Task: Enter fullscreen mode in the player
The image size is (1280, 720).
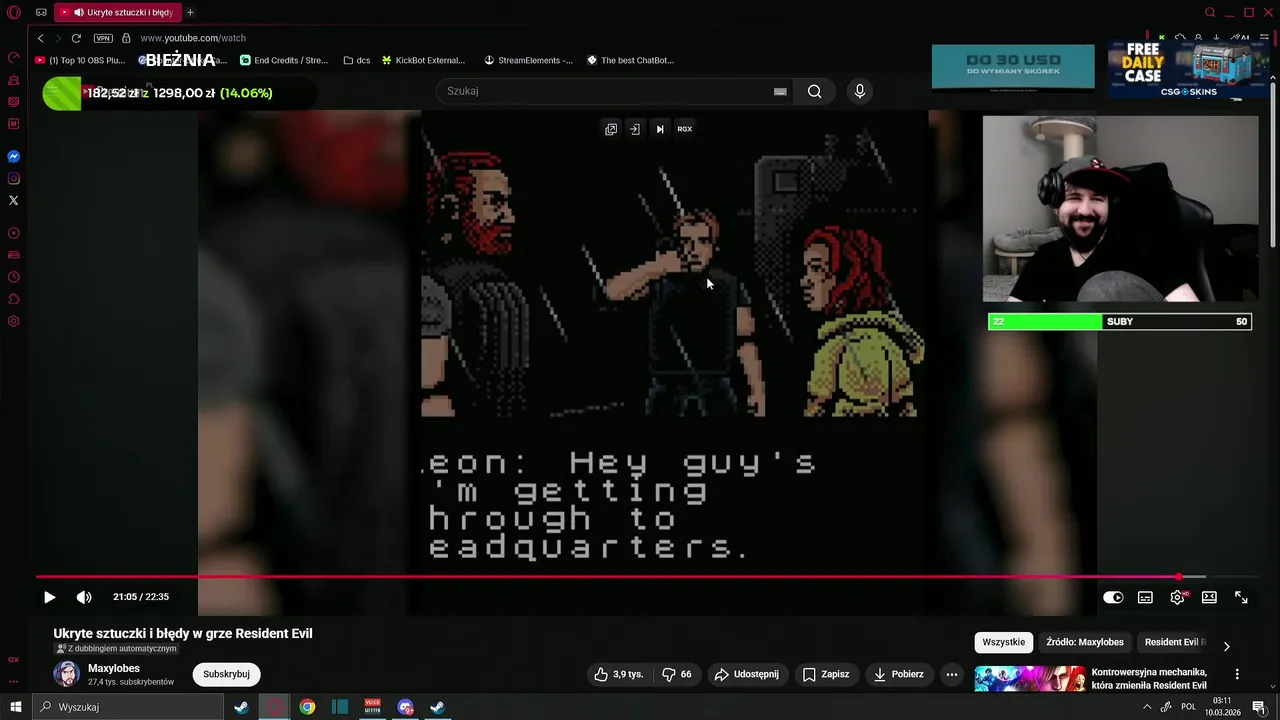Action: 1241,597
